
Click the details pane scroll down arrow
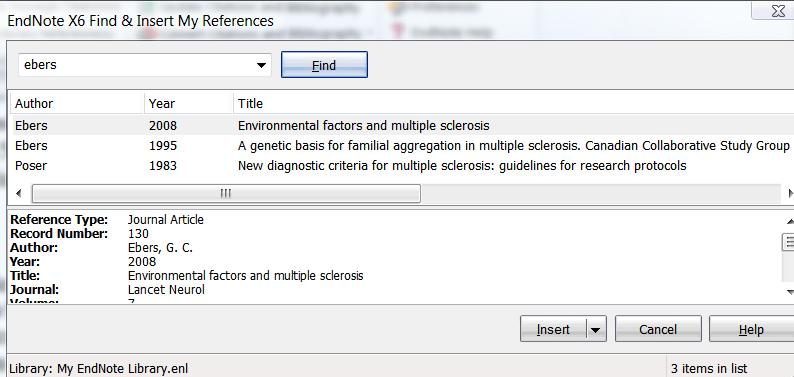pos(789,291)
